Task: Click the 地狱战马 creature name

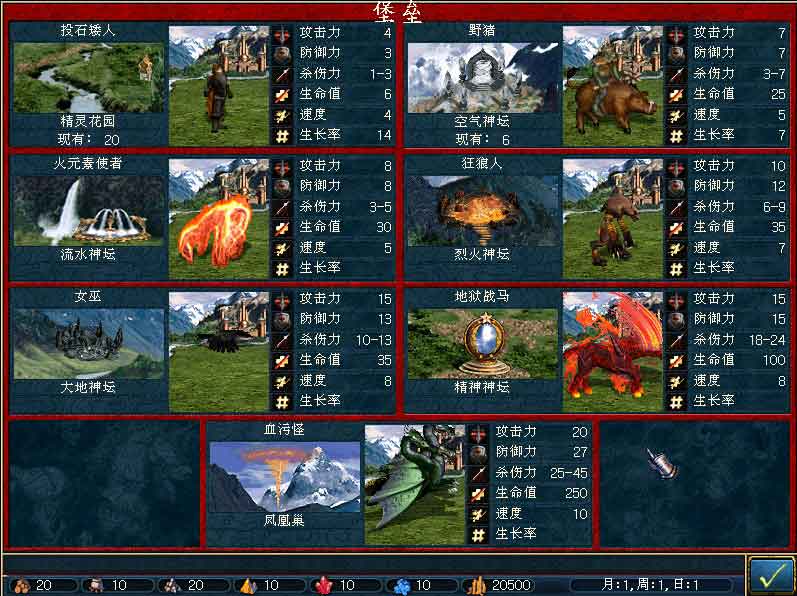Action: point(482,297)
